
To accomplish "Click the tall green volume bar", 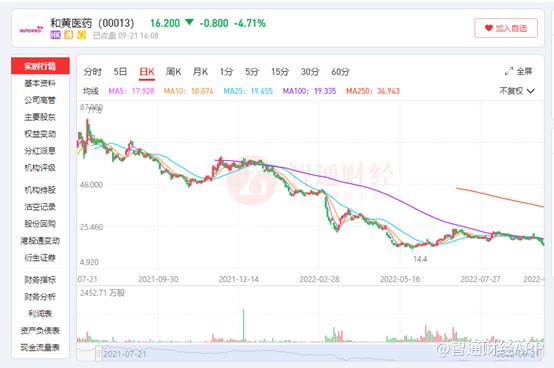I will pos(243,325).
